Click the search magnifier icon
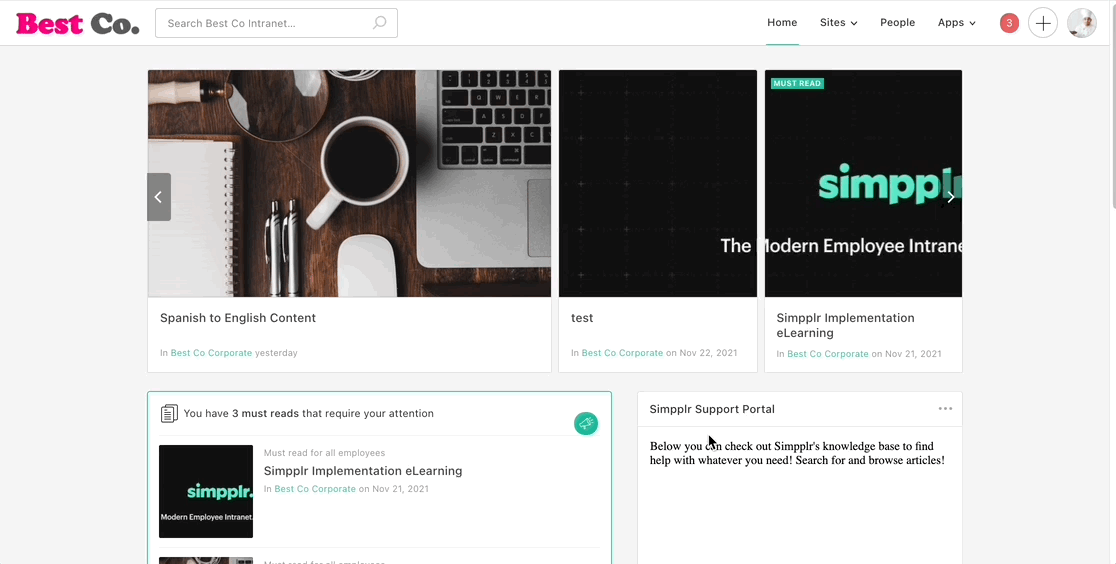The height and width of the screenshot is (564, 1116). (x=380, y=23)
